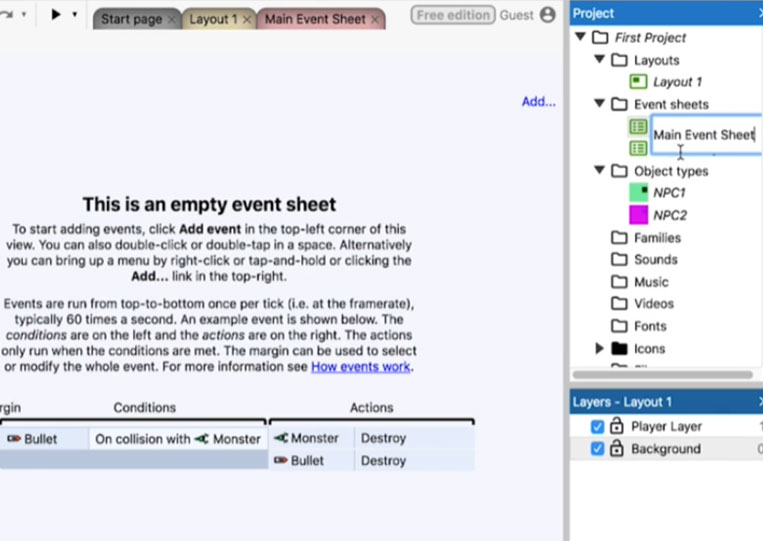The width and height of the screenshot is (763, 541).
Task: Select the Sounds folder icon
Action: pos(619,259)
